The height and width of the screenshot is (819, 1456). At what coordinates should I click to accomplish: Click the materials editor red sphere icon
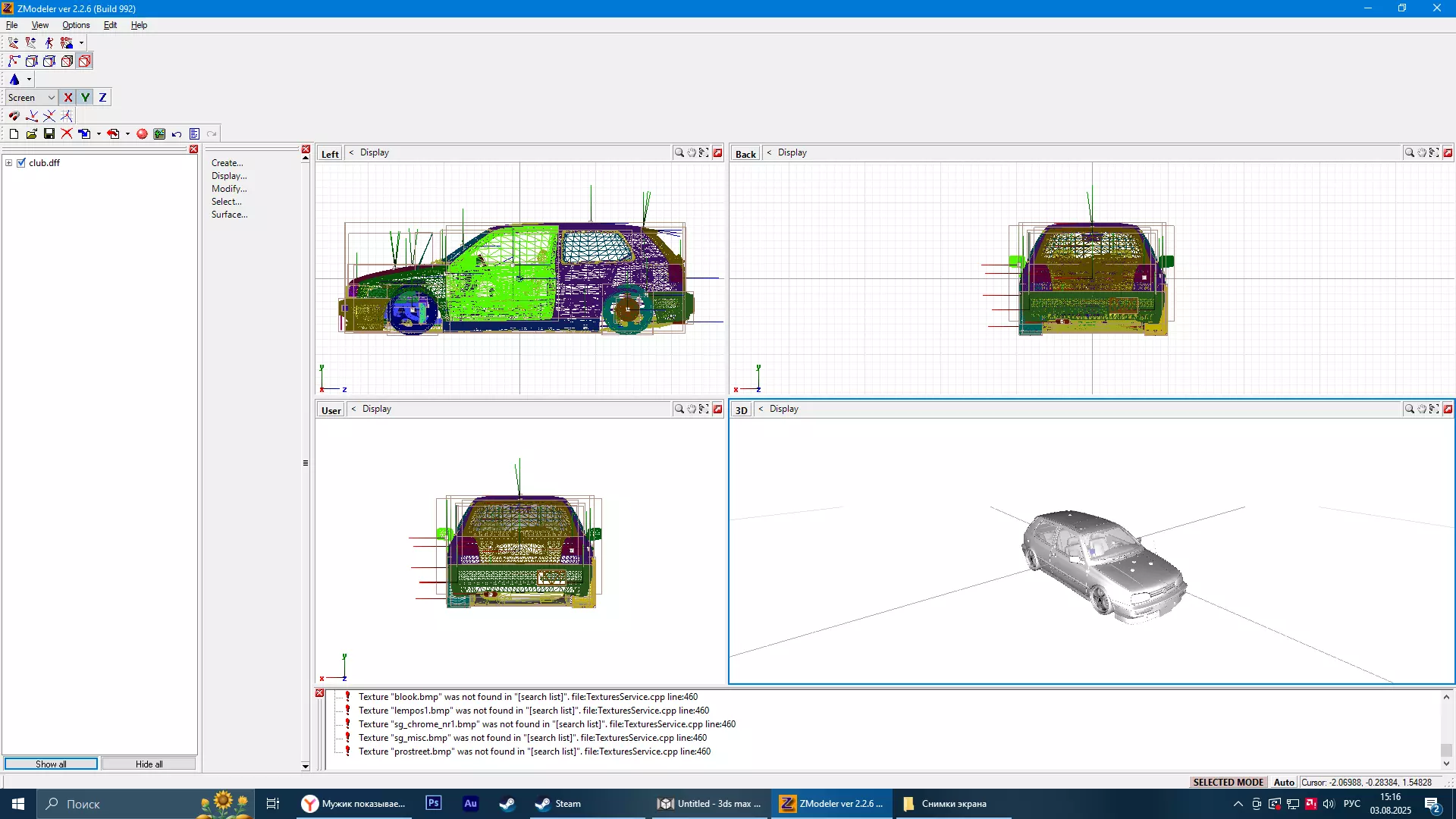142,134
